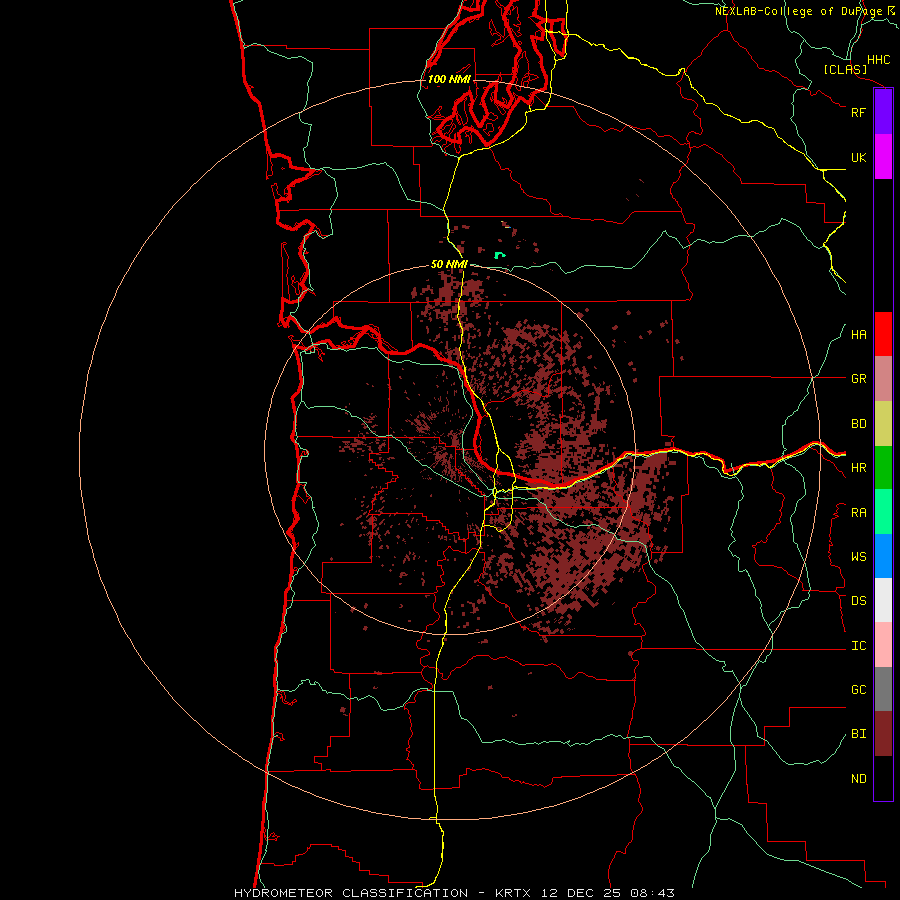Click the GC legend label
This screenshot has width=900, height=900.
[858, 689]
